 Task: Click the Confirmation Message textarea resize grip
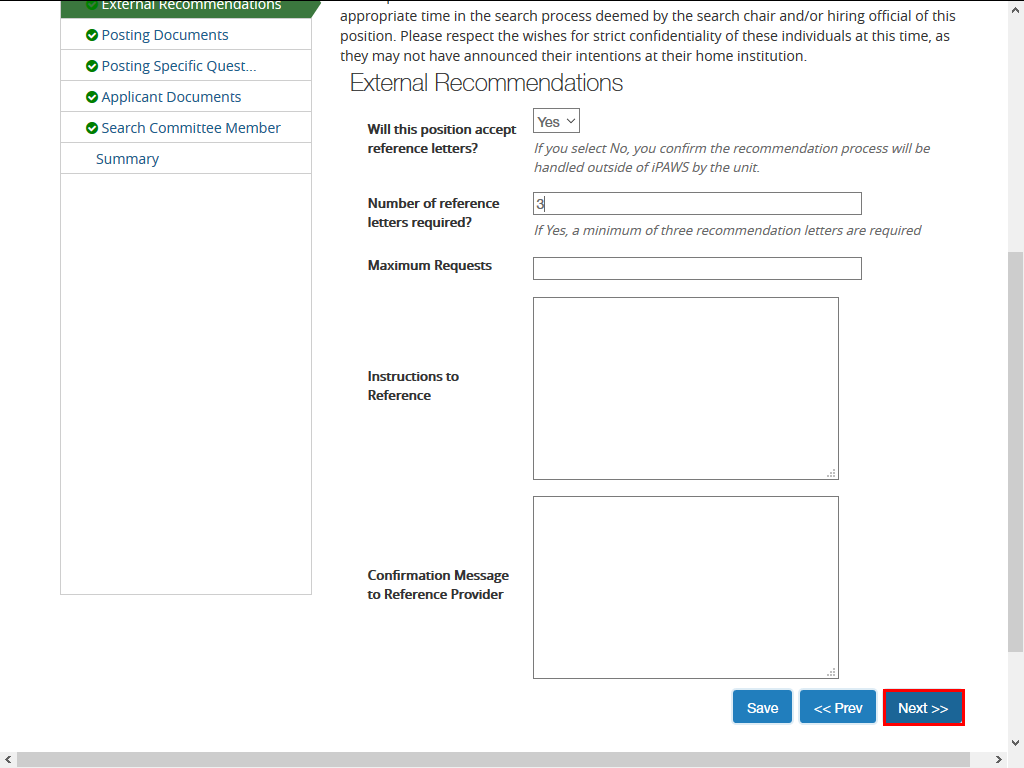(x=832, y=673)
